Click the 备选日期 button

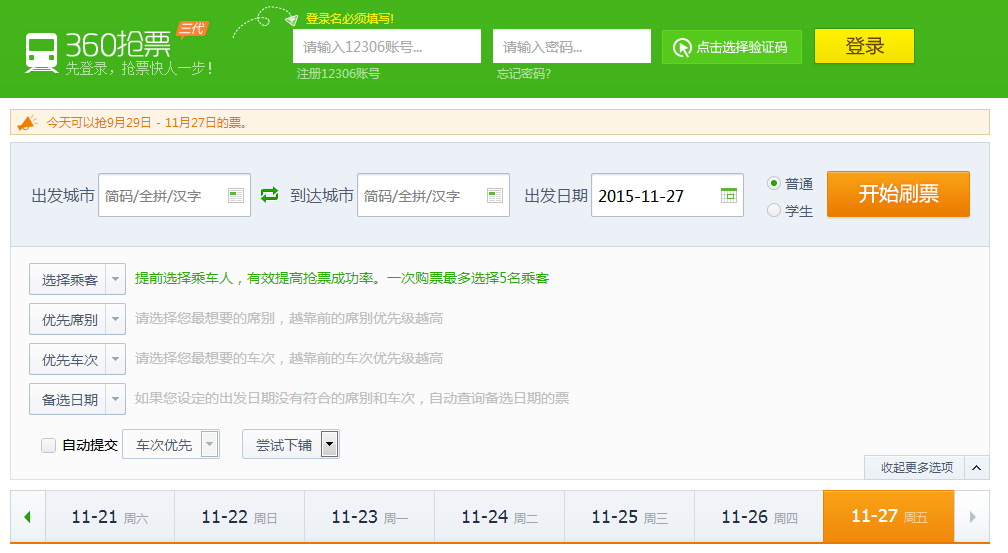[x=68, y=399]
